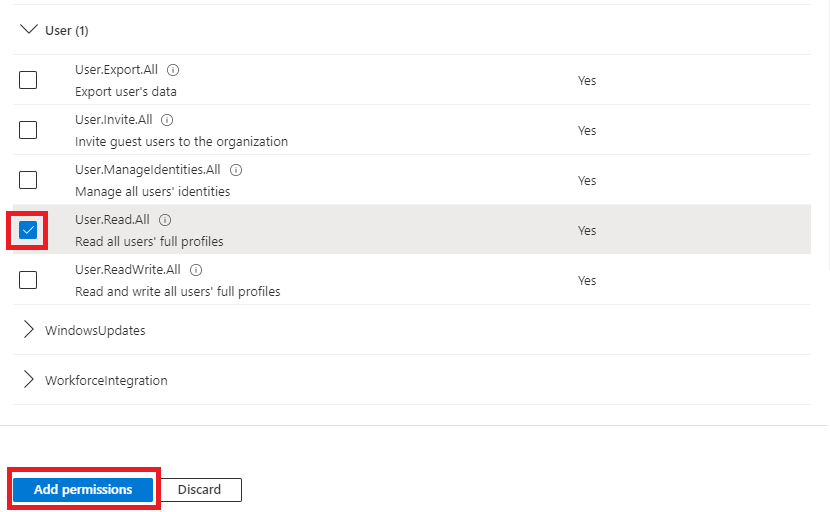Uncheck the selected User.Read.All checkbox

(x=28, y=230)
